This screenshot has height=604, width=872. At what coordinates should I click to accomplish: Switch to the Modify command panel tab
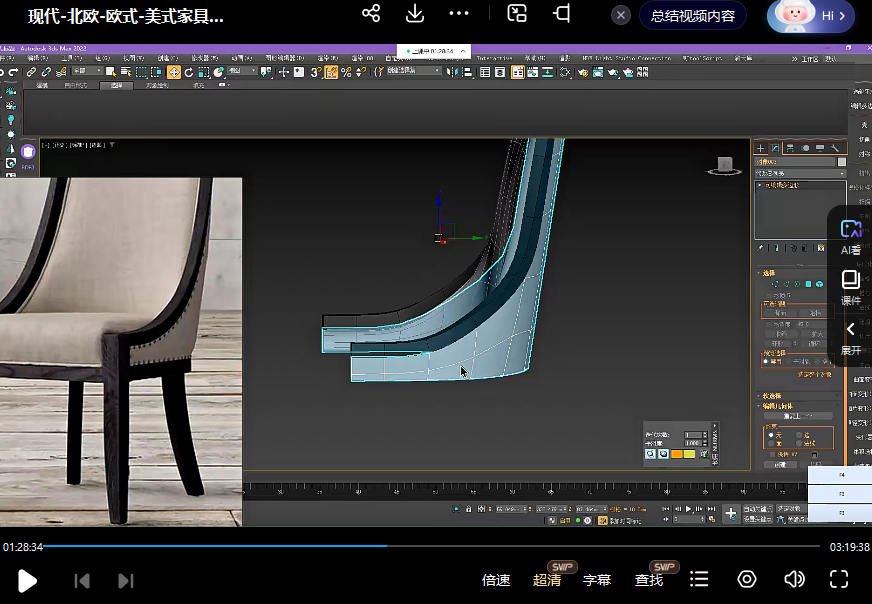coord(775,149)
